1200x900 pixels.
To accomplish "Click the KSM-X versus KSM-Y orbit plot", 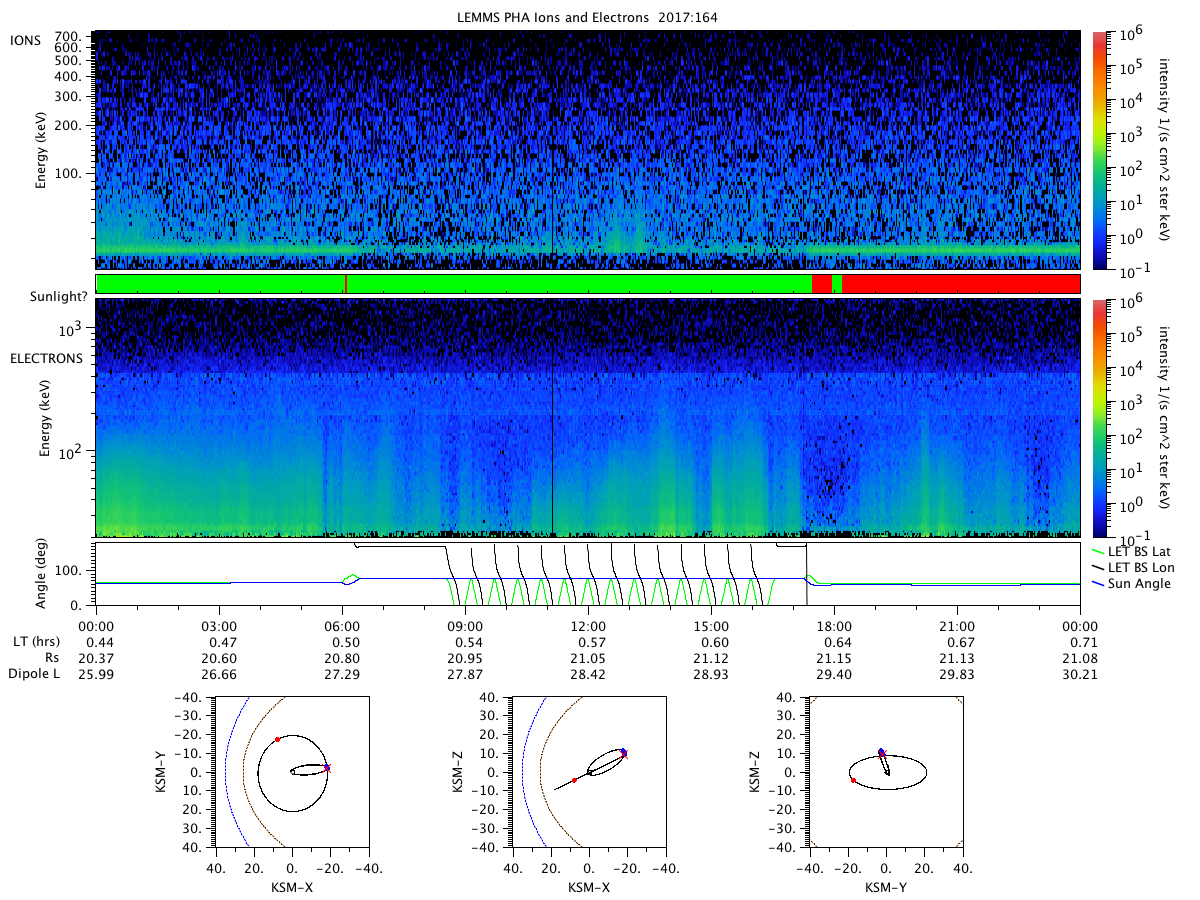I will coord(291,771).
